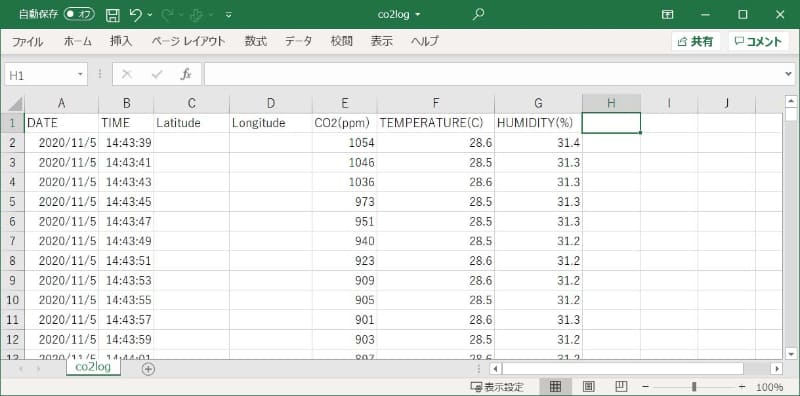Image resolution: width=800 pixels, height=396 pixels.
Task: Open the ページ レイアウト tab
Action: pos(188,41)
